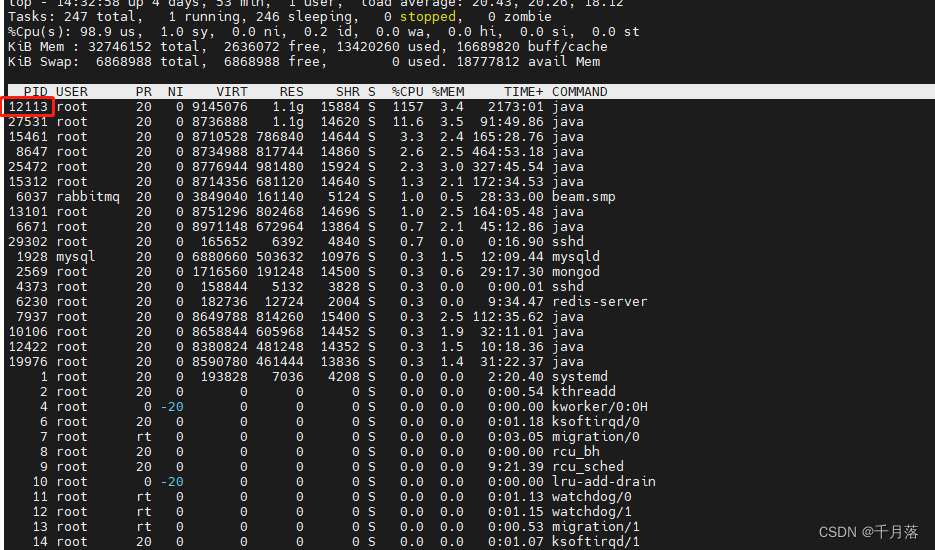
Task: Click the %MEM column header
Action: (x=448, y=92)
